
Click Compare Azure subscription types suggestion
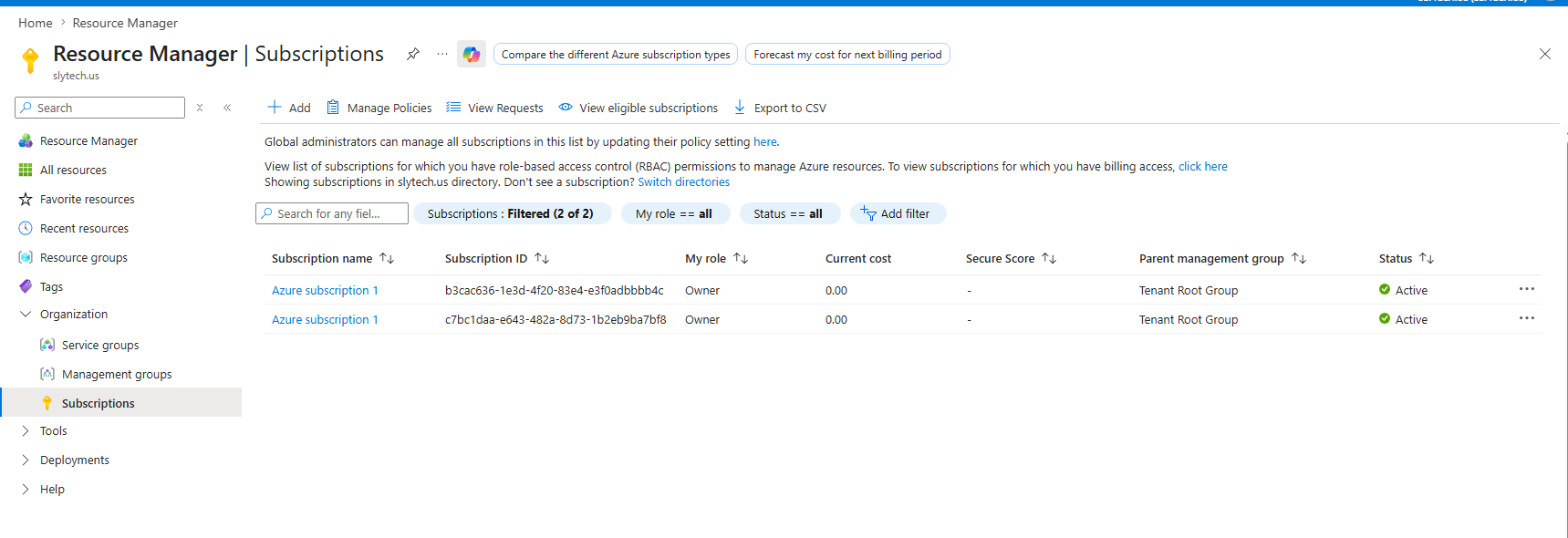tap(616, 55)
